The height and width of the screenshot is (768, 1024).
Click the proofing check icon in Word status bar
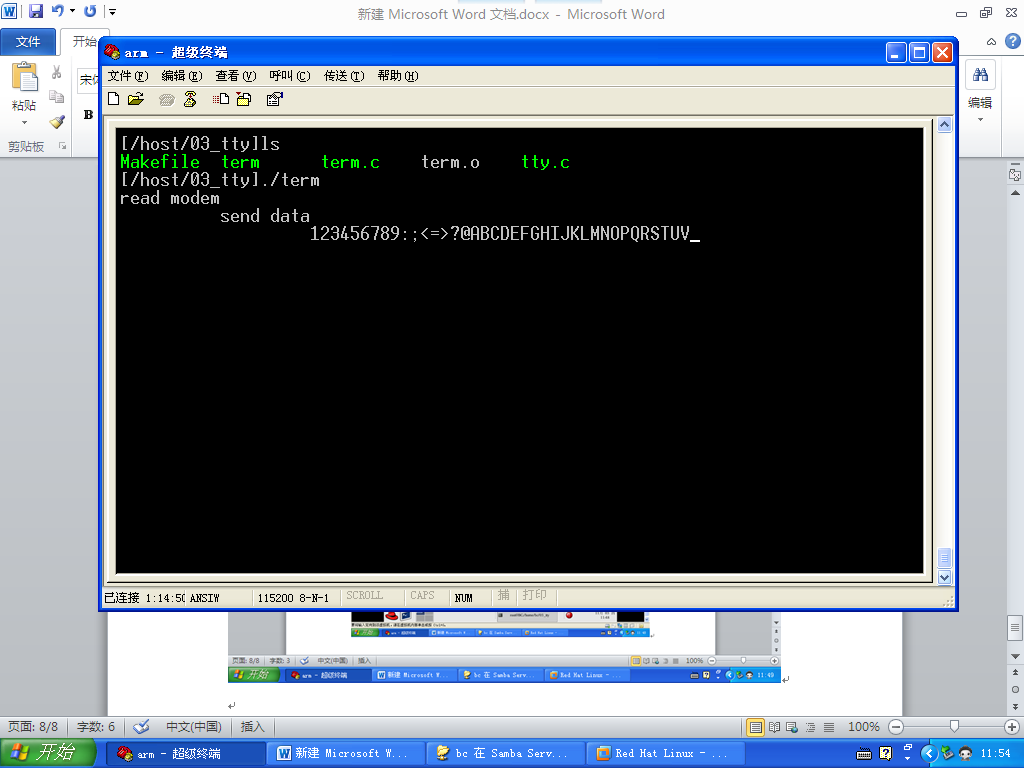point(141,727)
